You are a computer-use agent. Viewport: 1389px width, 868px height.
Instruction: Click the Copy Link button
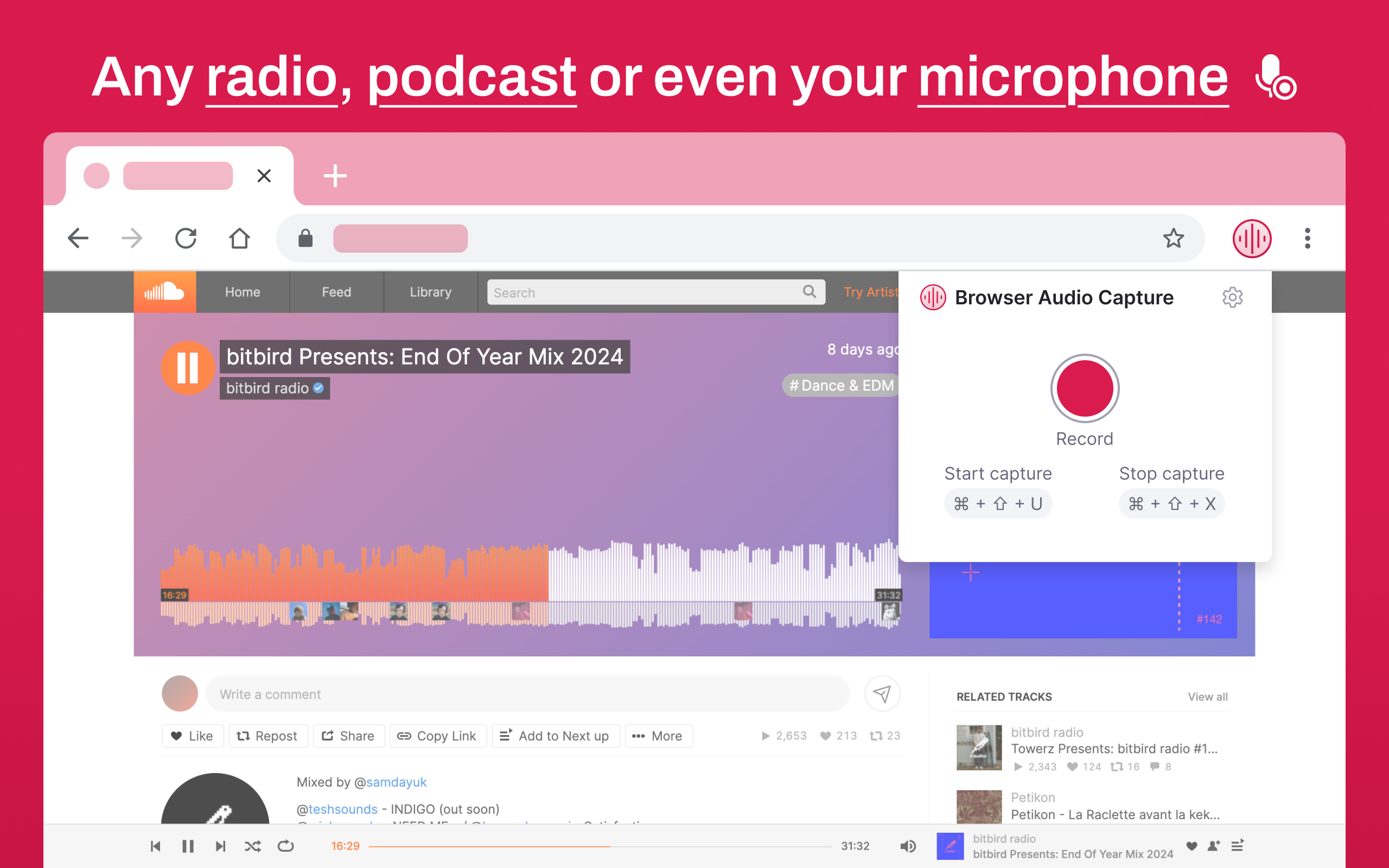click(x=438, y=736)
